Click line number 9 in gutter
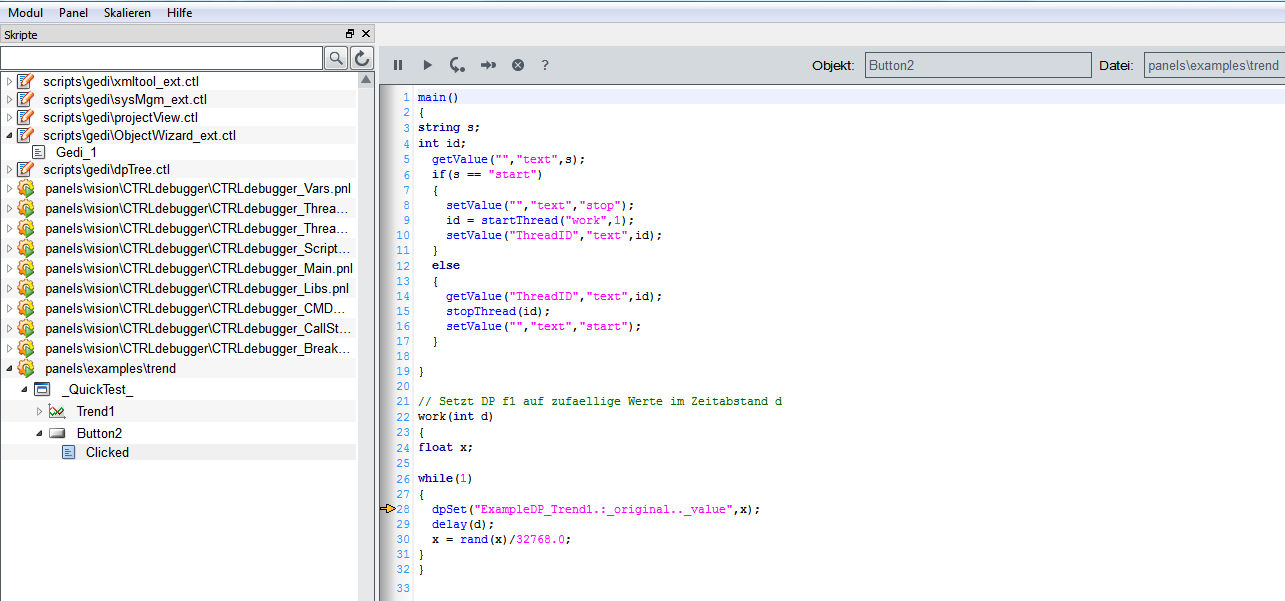 pyautogui.click(x=407, y=220)
